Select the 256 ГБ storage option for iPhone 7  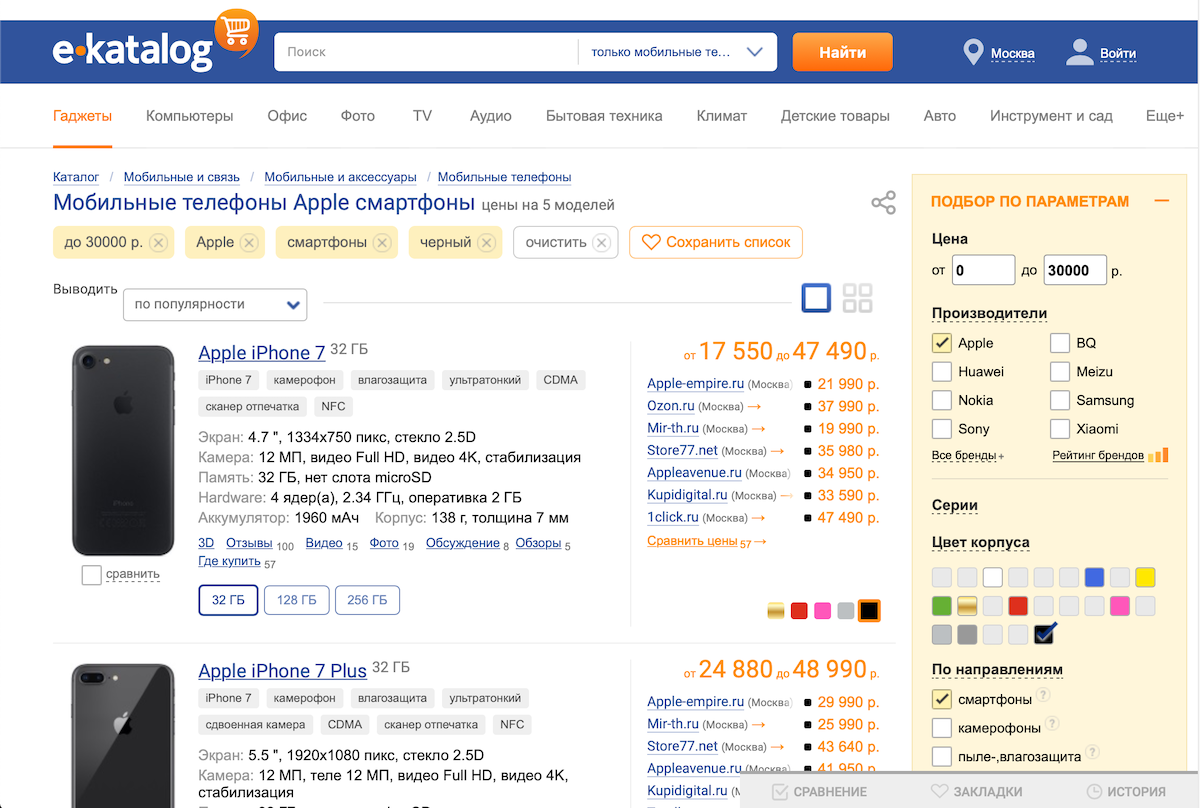367,600
